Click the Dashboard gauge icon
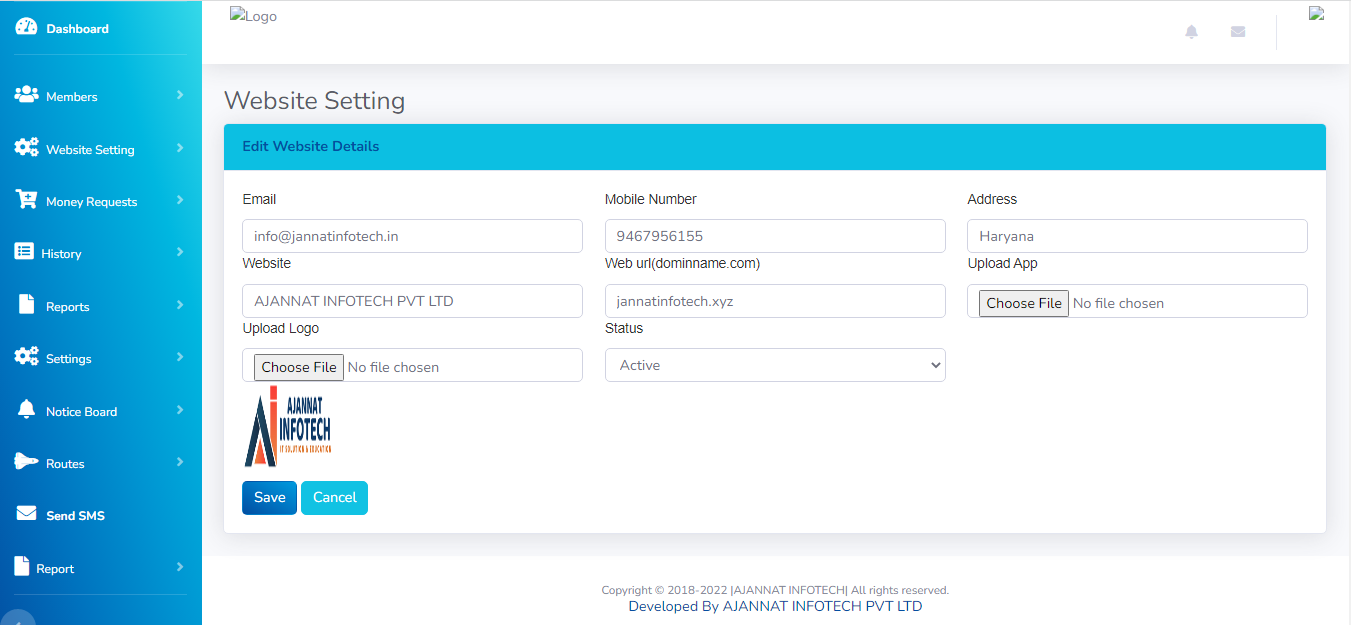This screenshot has width=1351, height=625. pos(26,28)
